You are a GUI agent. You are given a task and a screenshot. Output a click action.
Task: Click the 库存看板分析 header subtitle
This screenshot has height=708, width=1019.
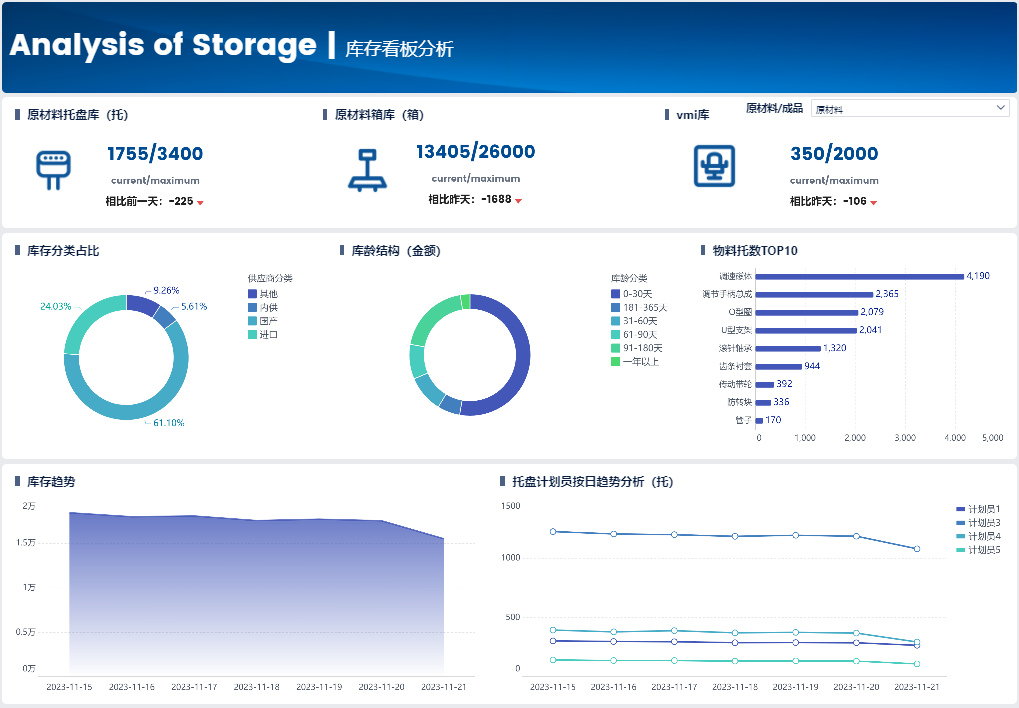(399, 49)
